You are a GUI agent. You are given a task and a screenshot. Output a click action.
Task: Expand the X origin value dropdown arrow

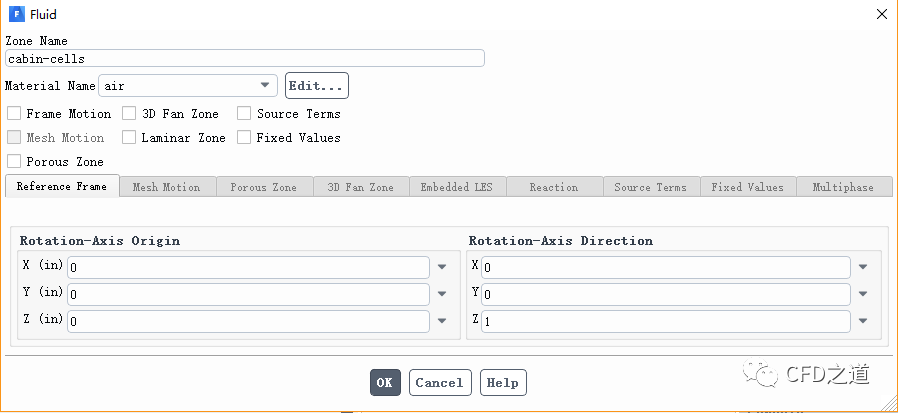(x=441, y=268)
